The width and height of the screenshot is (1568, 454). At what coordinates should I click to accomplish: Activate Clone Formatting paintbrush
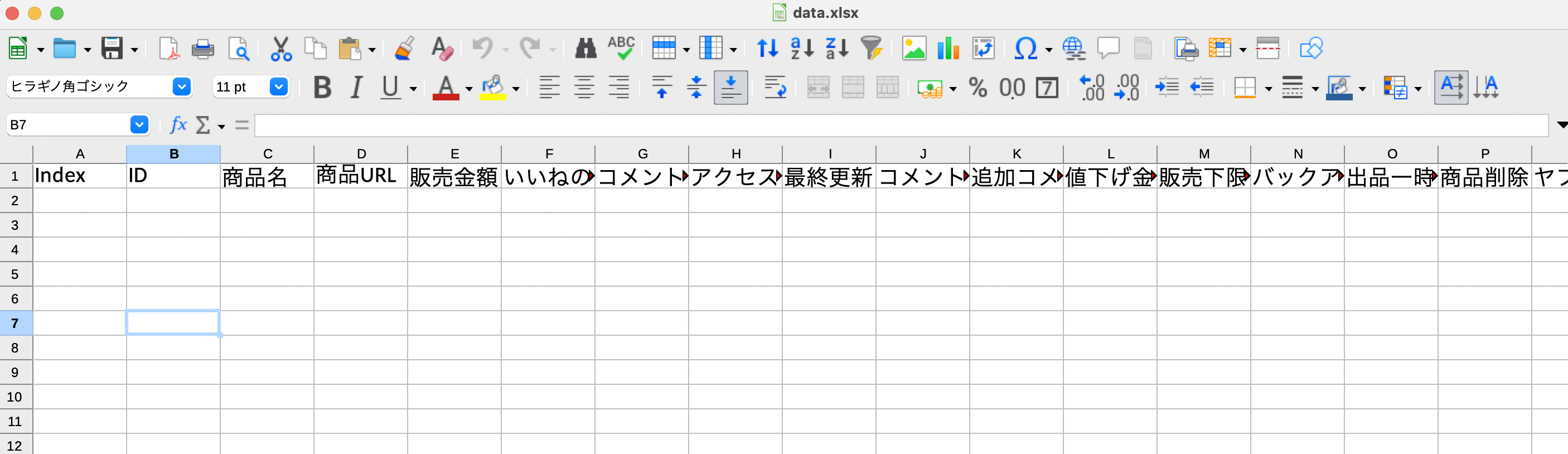(x=405, y=49)
